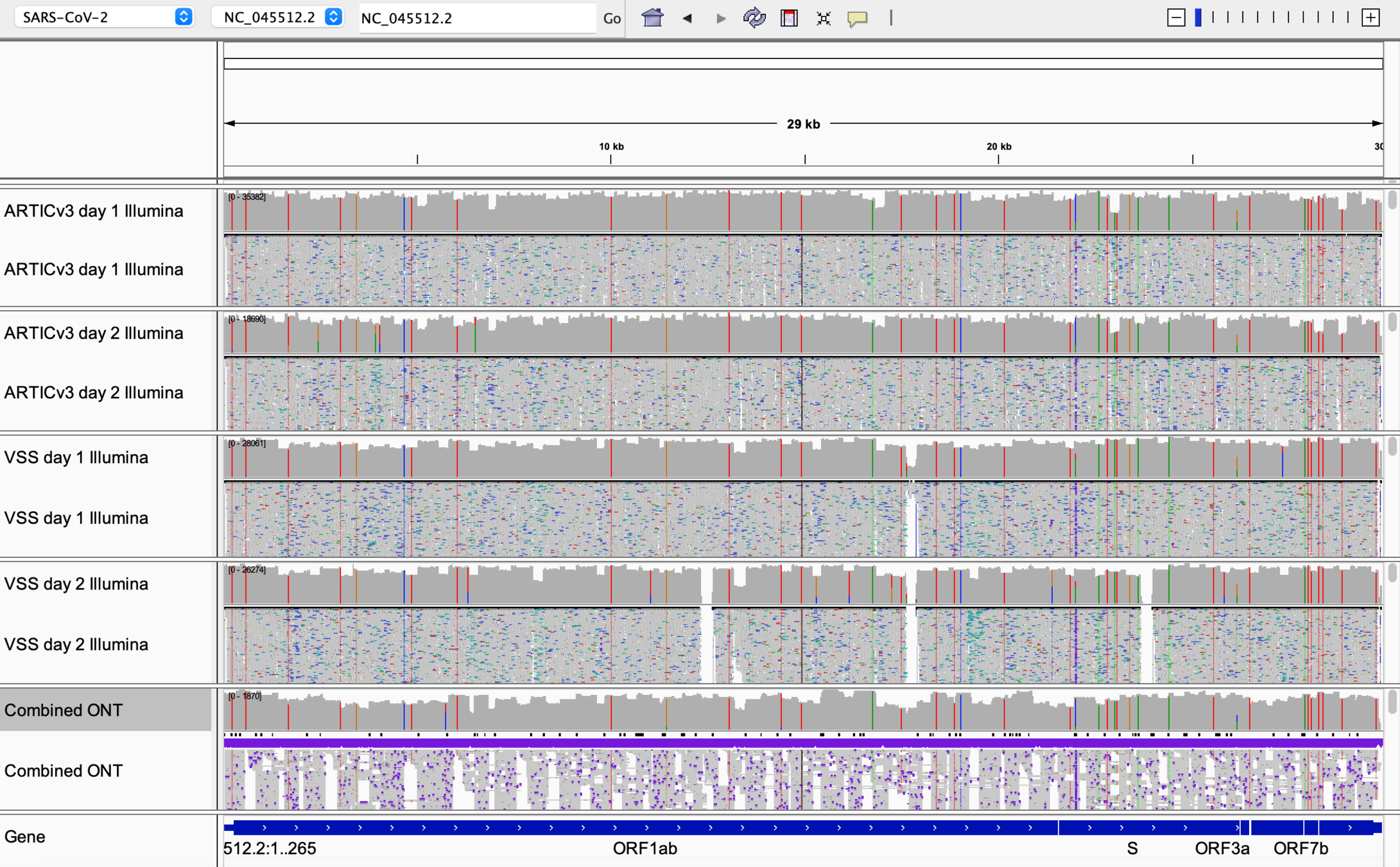Click the resize tracks to fit icon
The height and width of the screenshot is (867, 1400).
point(824,18)
